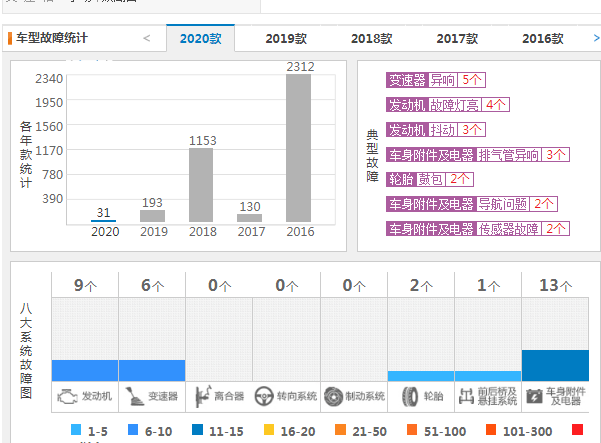Image resolution: width=601 pixels, height=443 pixels.
Task: Open the 2017款 model year tab
Action: (458, 39)
